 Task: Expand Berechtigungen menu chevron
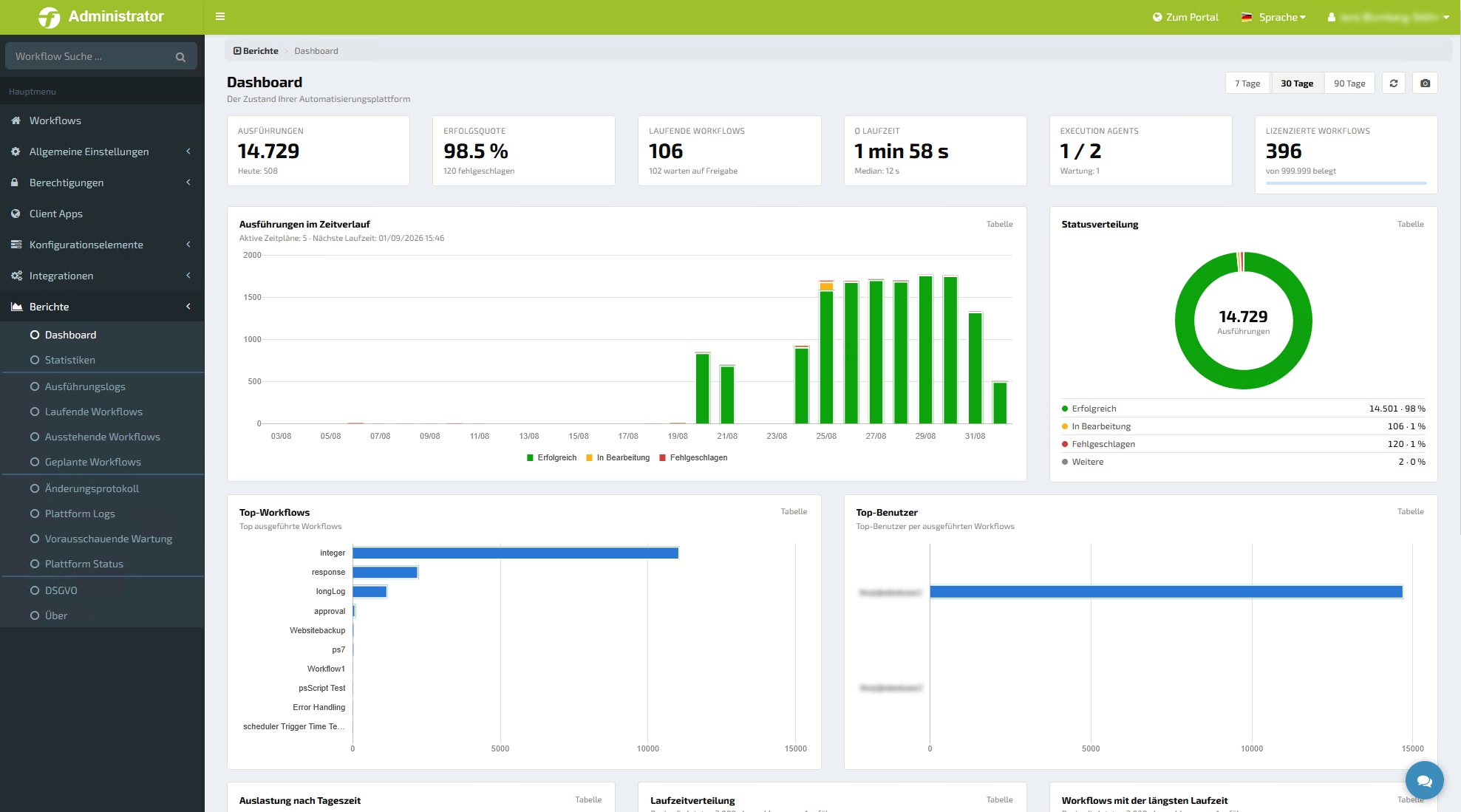[x=188, y=182]
